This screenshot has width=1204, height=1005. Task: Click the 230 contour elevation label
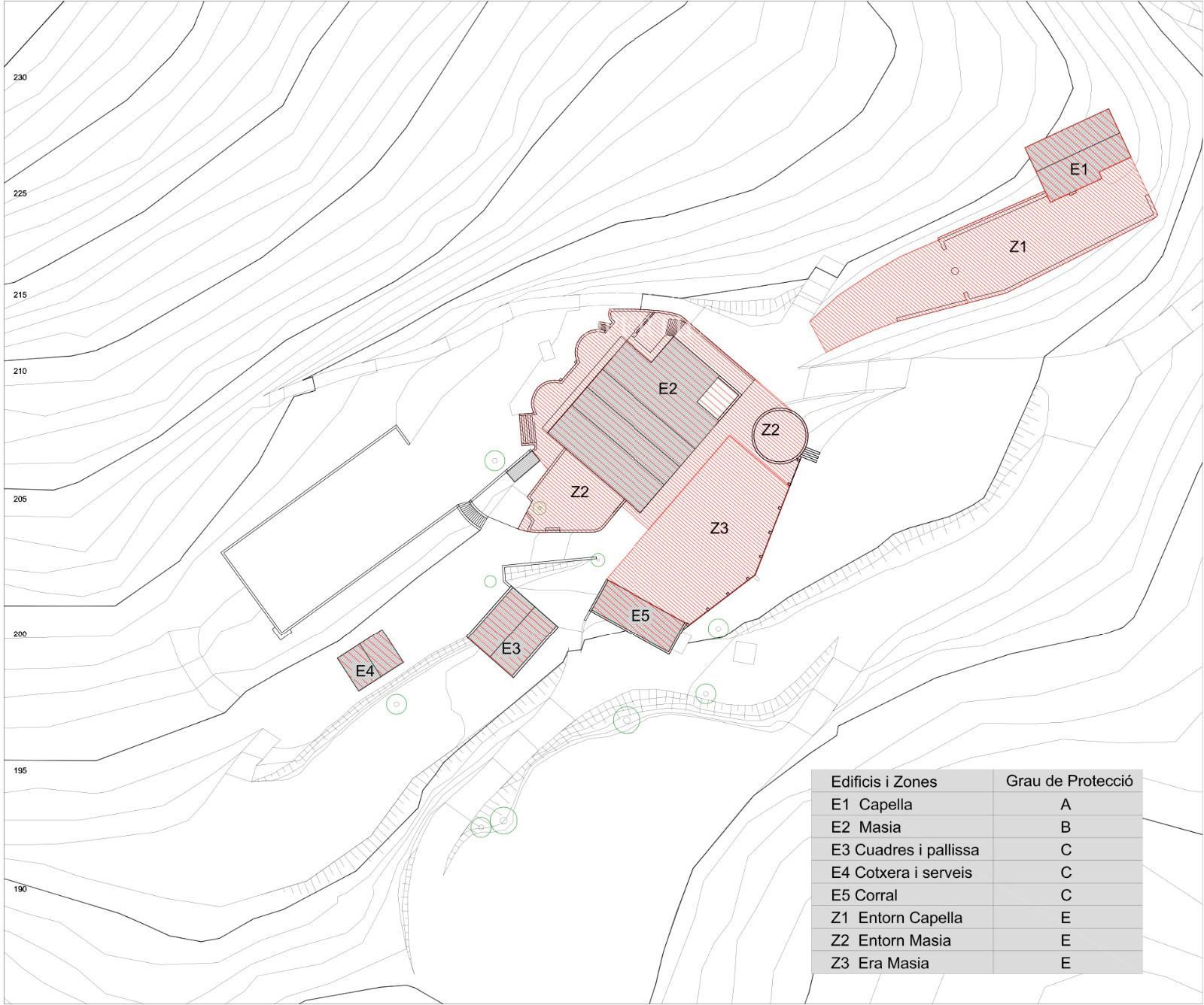point(20,77)
